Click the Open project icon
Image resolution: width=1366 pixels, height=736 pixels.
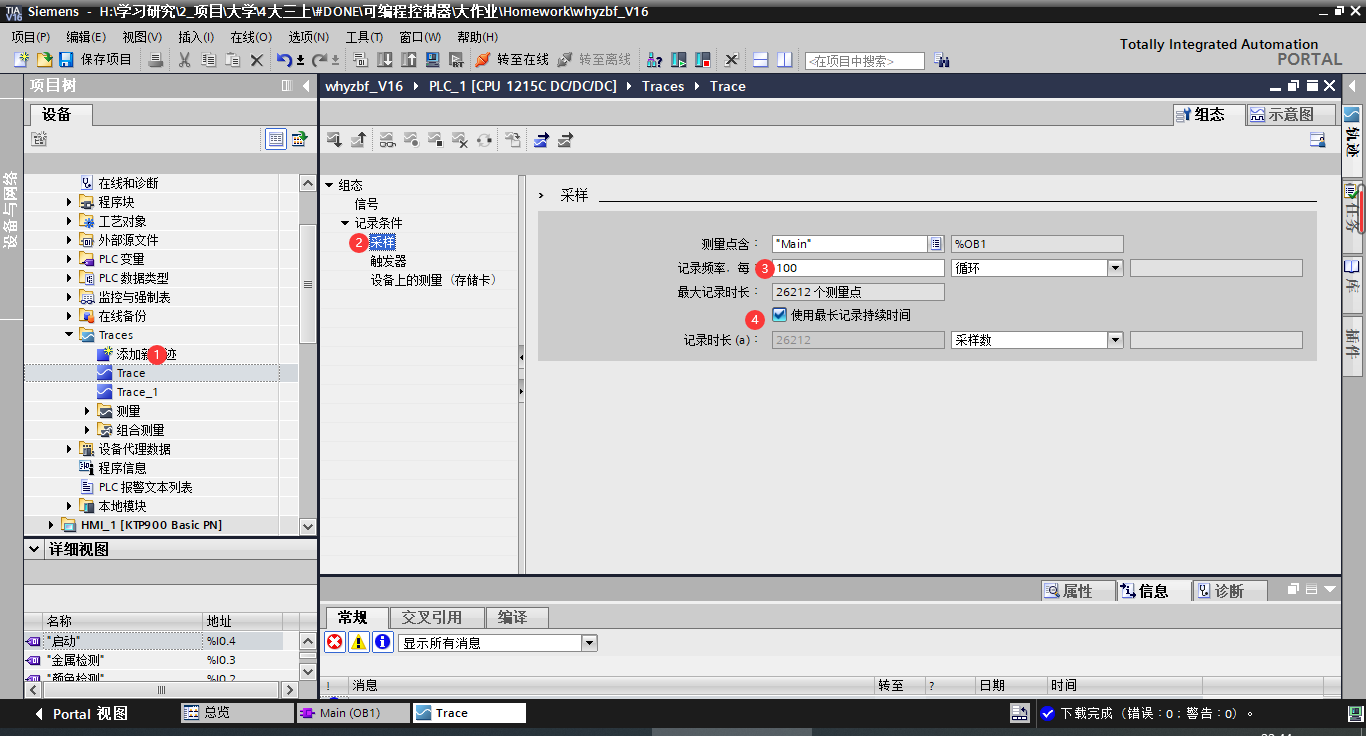click(44, 60)
